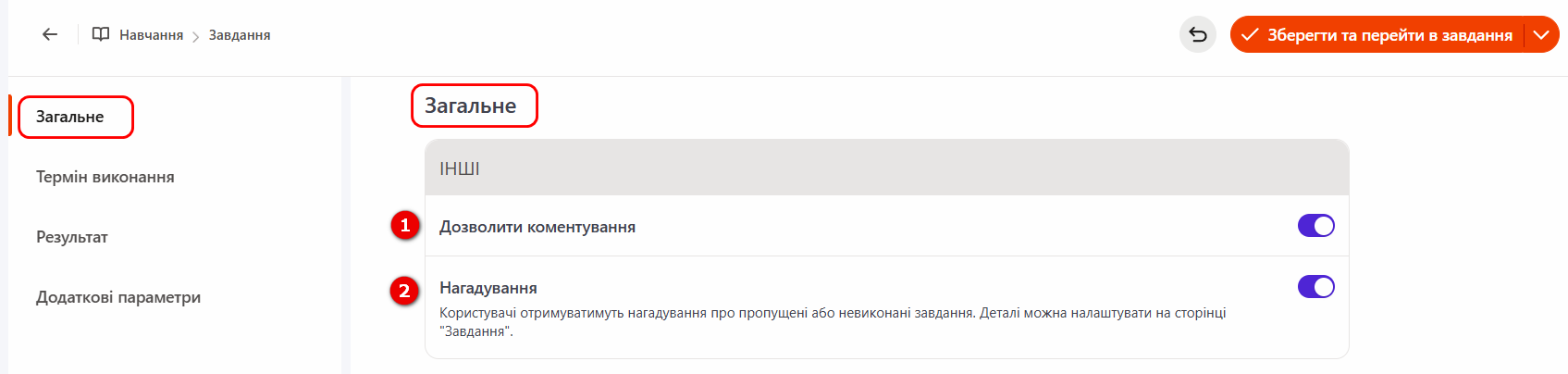Disable the Дозволити коментування toggle
1568x374 pixels.
click(x=1315, y=226)
